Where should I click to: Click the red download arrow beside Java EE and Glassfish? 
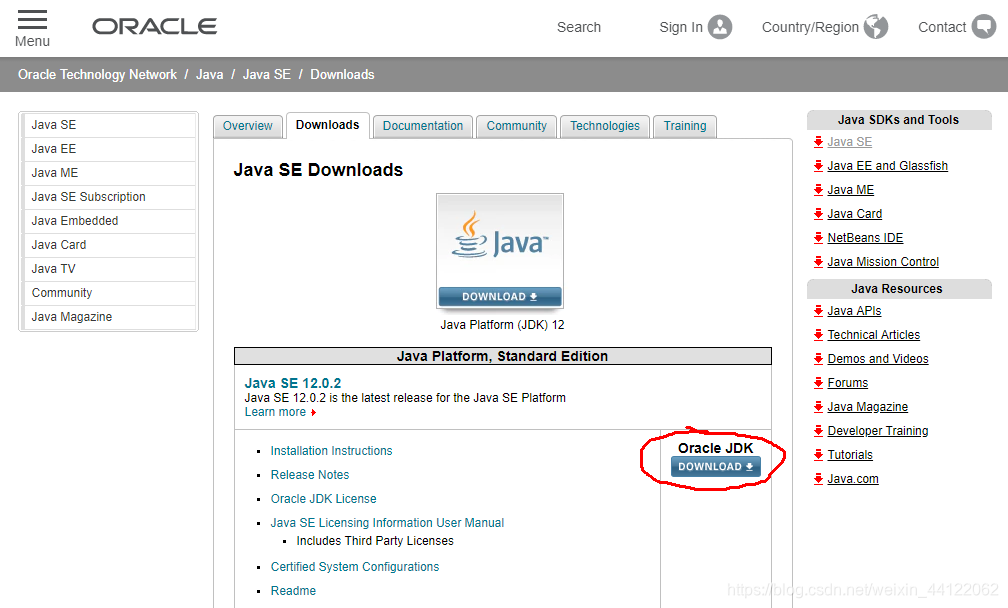(x=818, y=166)
